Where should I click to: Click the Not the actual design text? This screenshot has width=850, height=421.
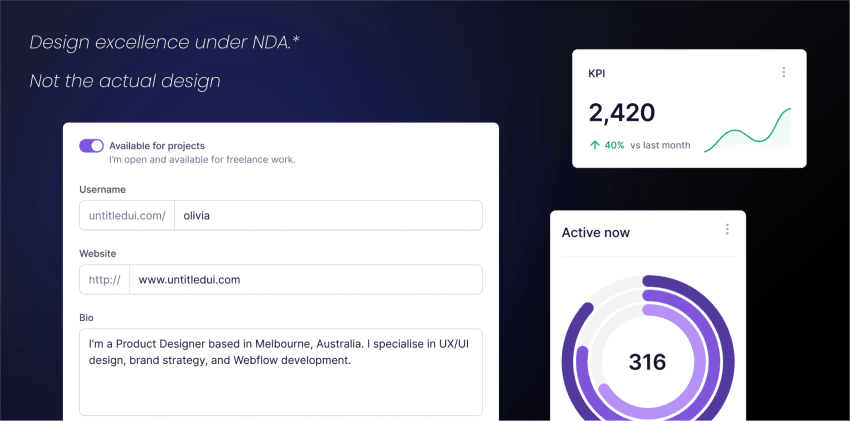(125, 81)
